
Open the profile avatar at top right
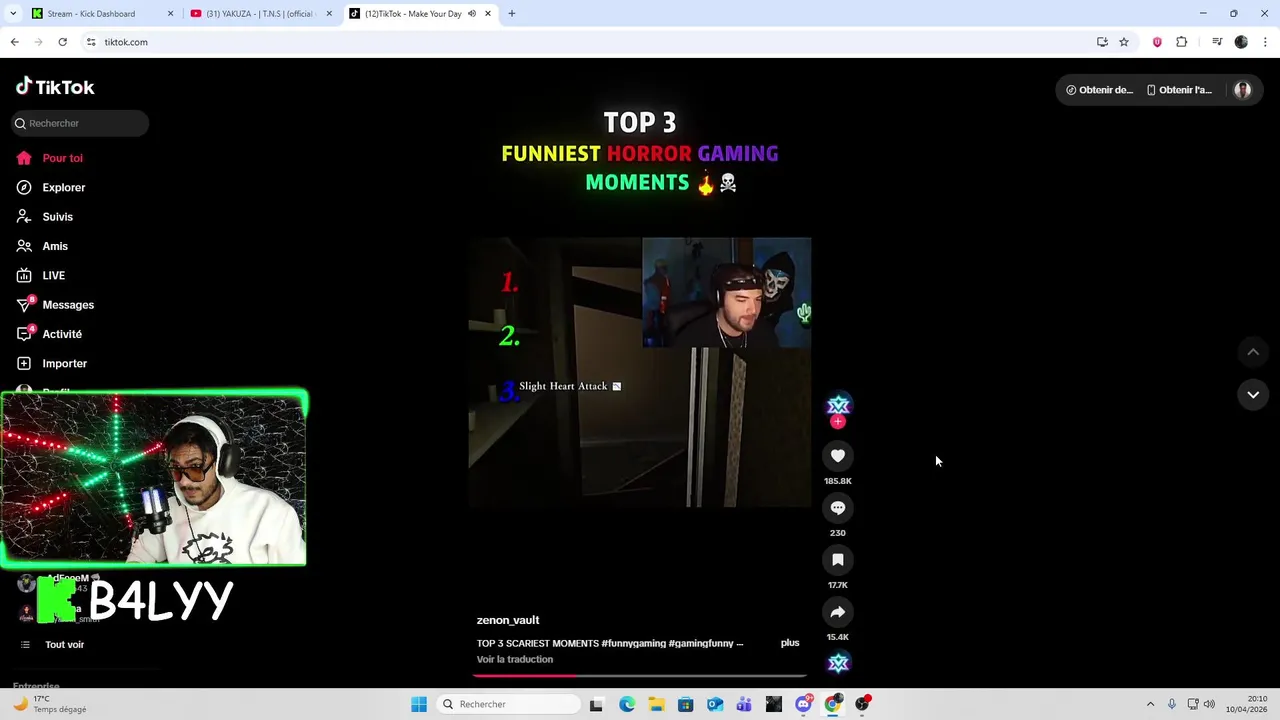[x=1242, y=90]
